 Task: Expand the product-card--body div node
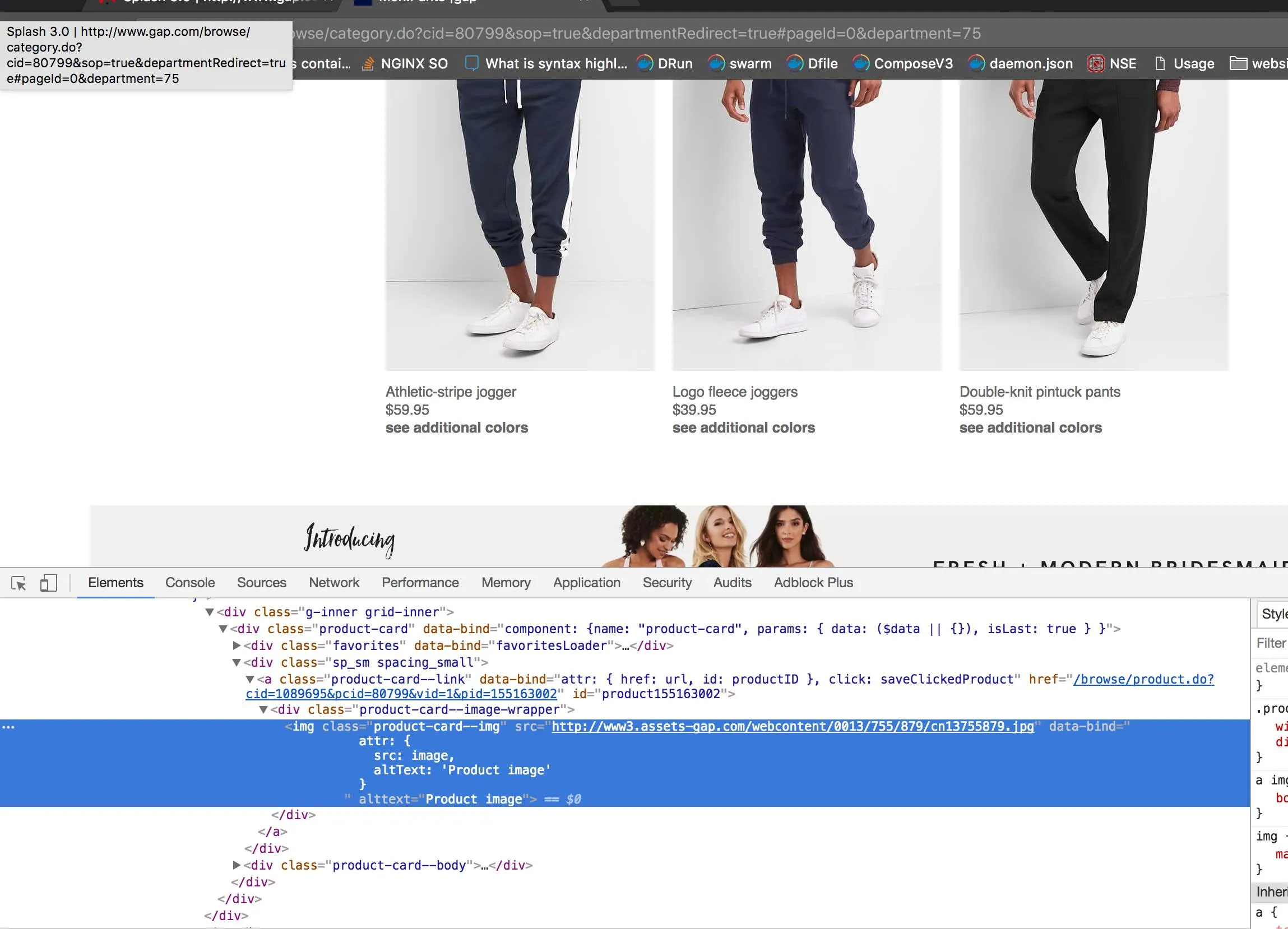(x=237, y=865)
